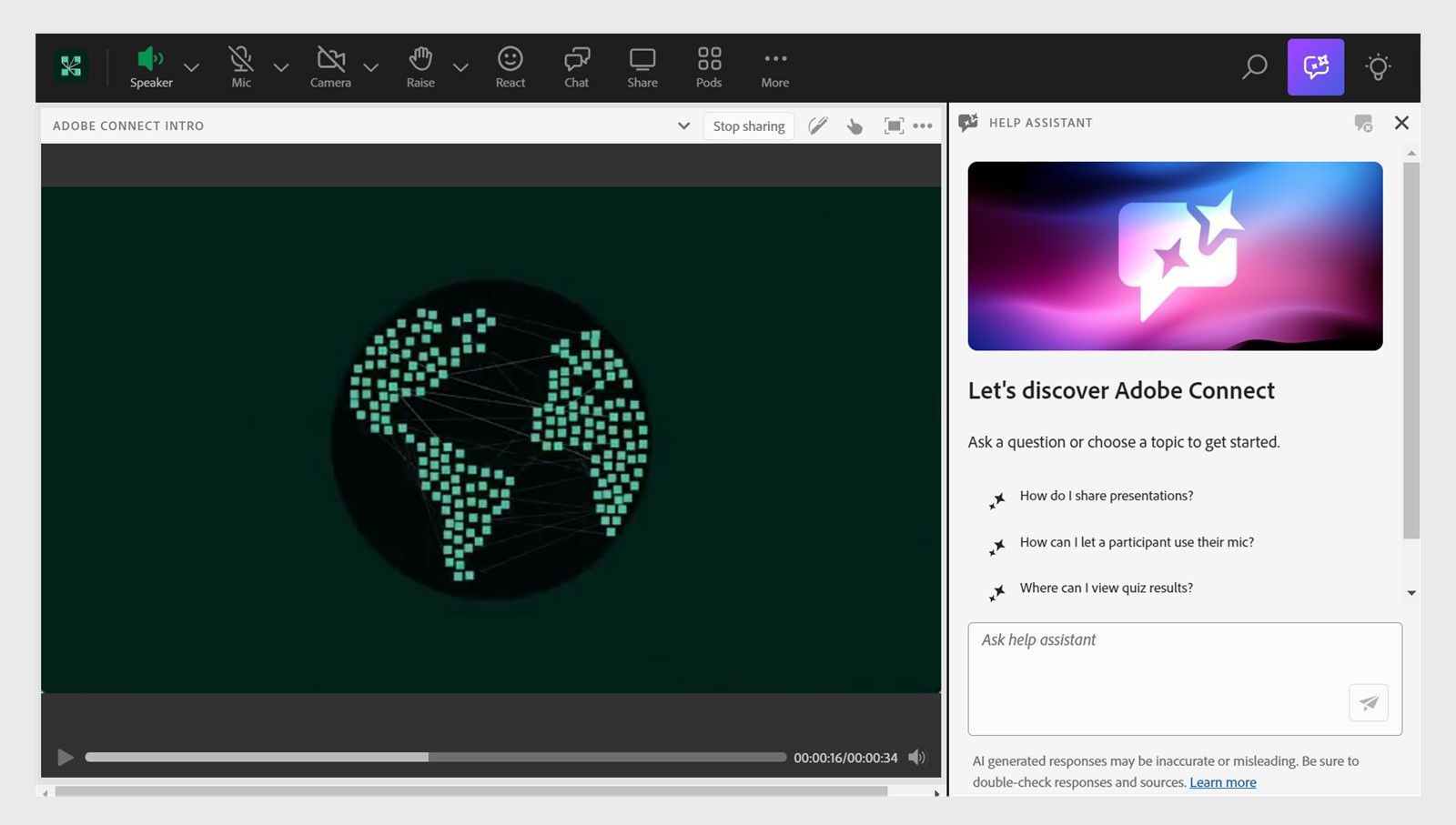Select 'How do I share presentations?' suggestion
This screenshot has height=825, width=1456.
tap(1106, 496)
